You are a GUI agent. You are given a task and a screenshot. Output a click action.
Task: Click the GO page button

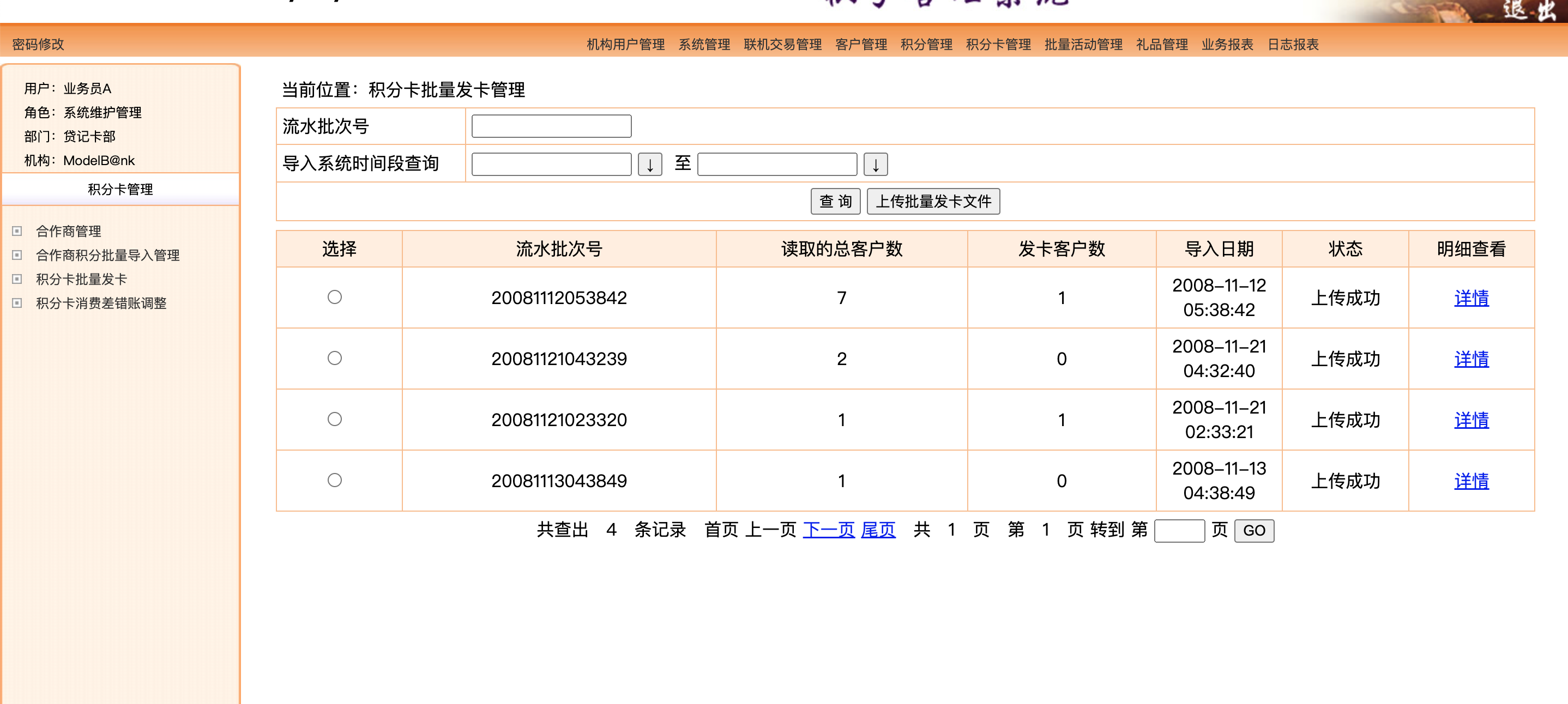point(1254,531)
